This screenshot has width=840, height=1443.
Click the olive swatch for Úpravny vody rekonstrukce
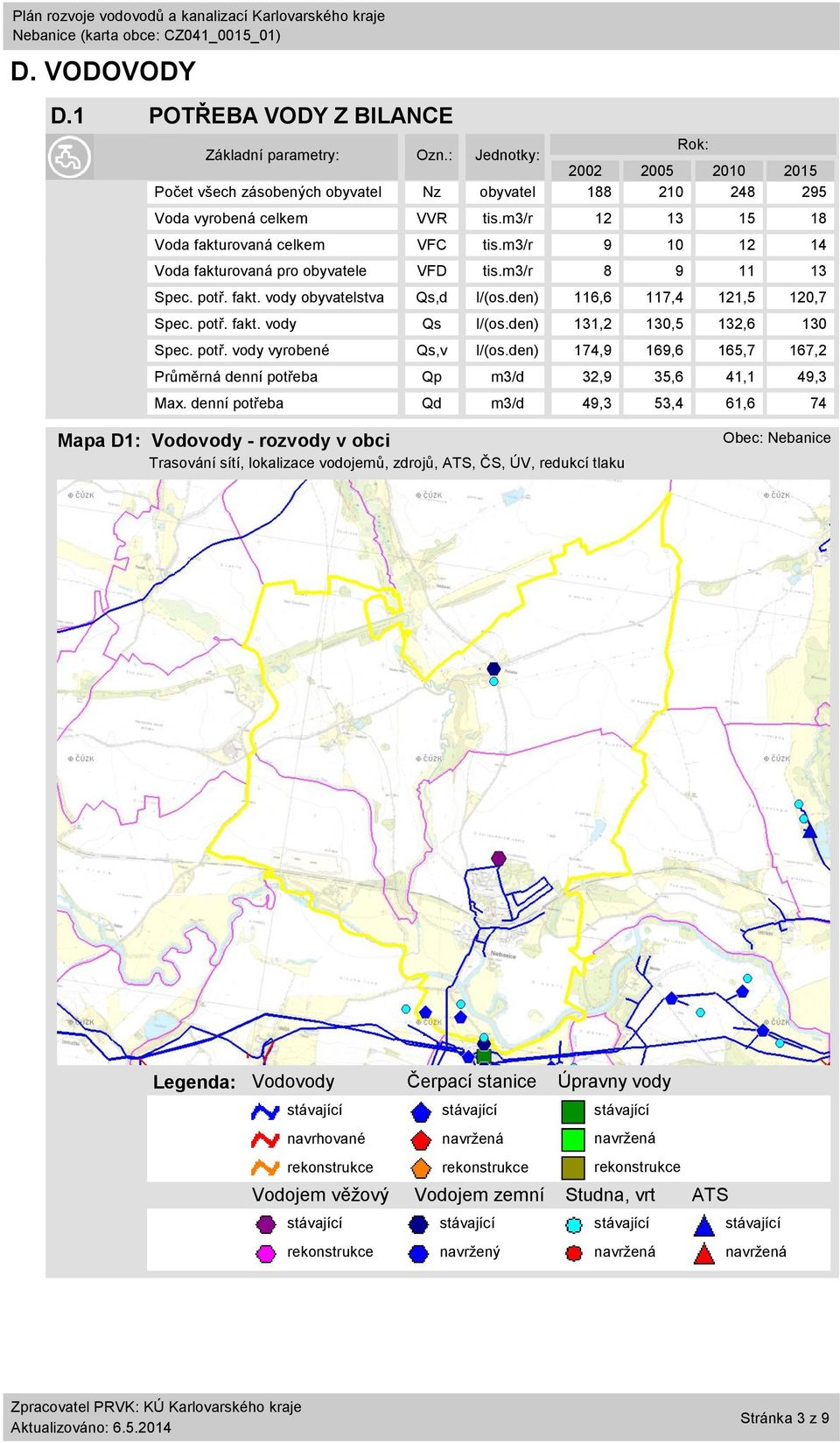coord(573,1167)
